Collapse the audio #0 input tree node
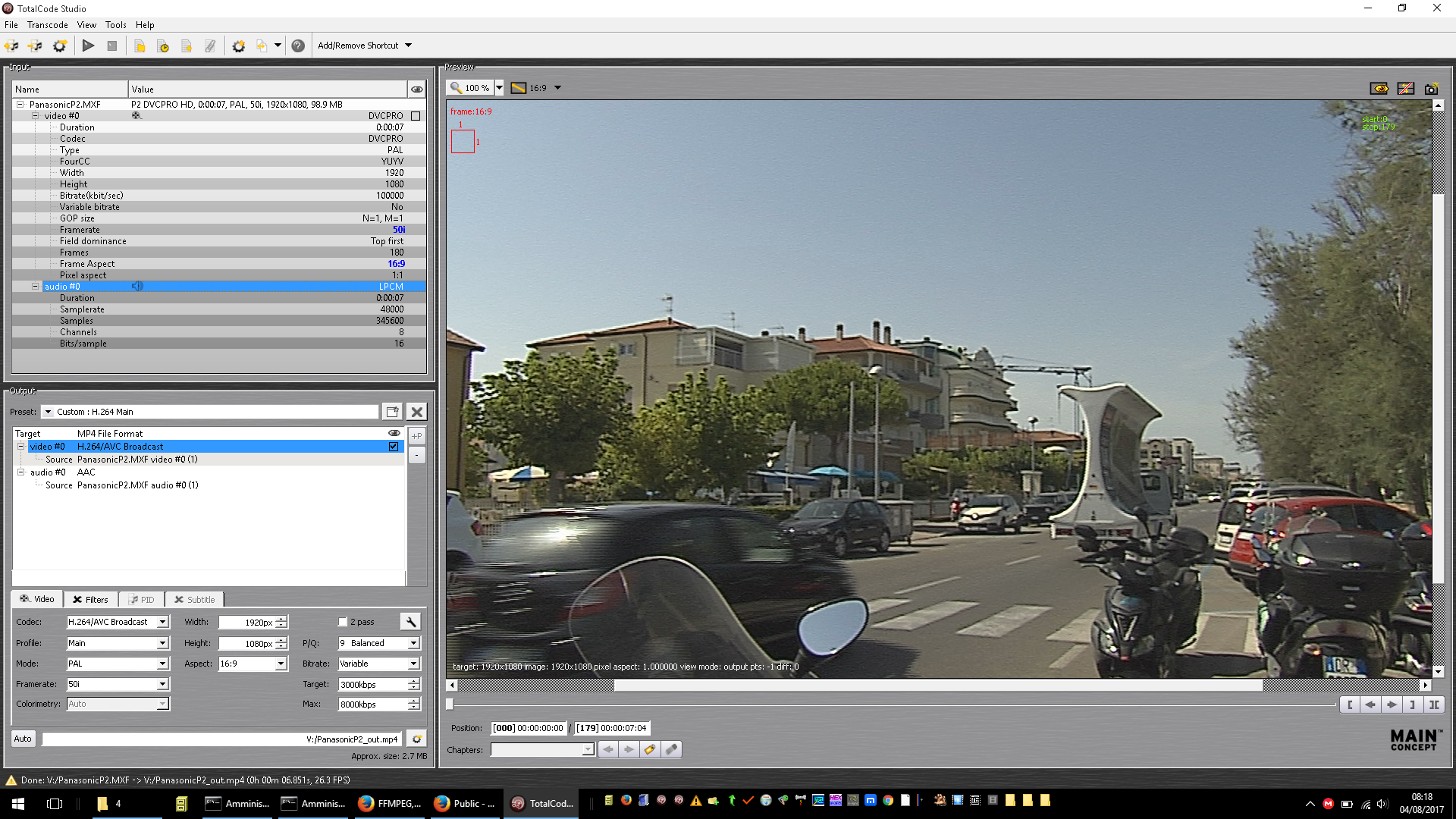1456x819 pixels. 35,287
